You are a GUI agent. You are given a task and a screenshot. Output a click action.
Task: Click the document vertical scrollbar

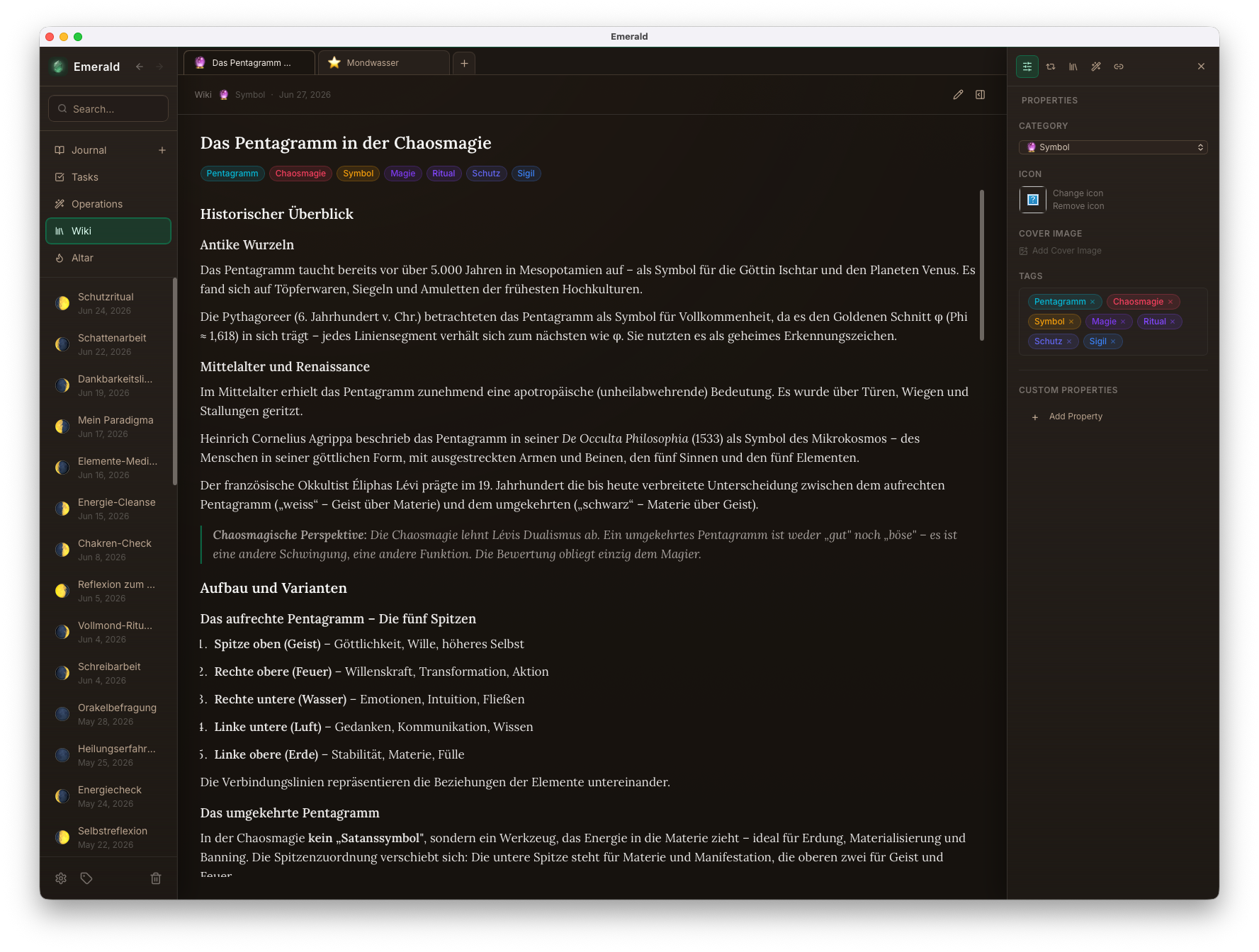[982, 266]
